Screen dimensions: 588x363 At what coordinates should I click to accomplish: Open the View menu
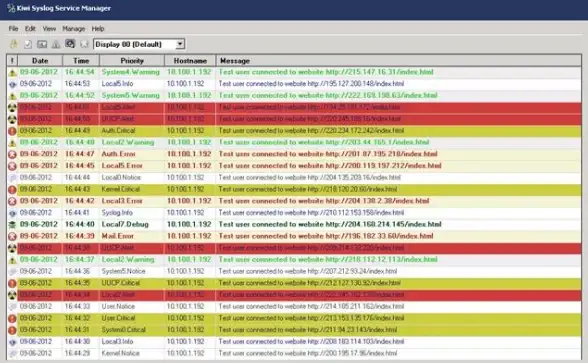coord(49,28)
